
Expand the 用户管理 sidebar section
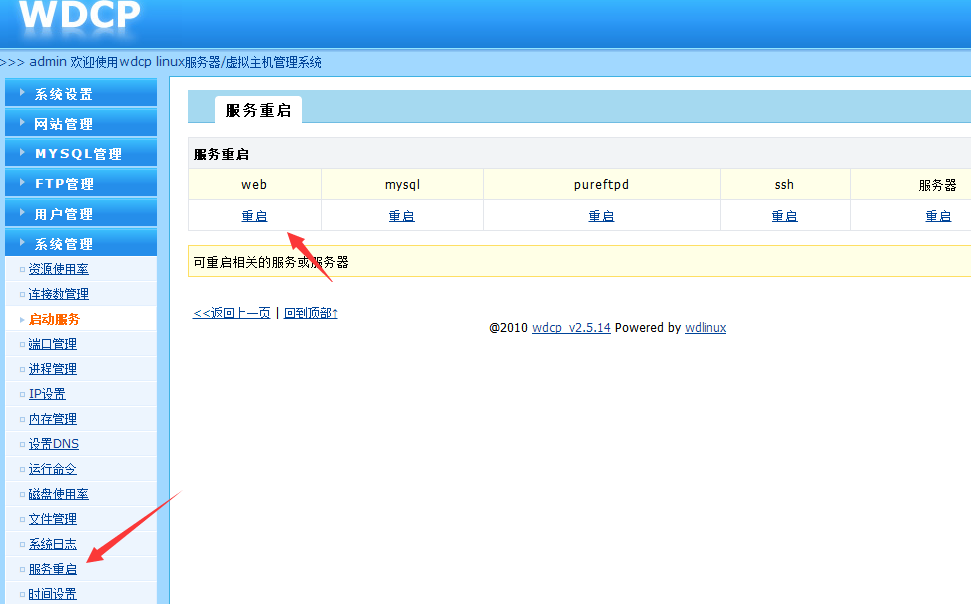click(81, 214)
